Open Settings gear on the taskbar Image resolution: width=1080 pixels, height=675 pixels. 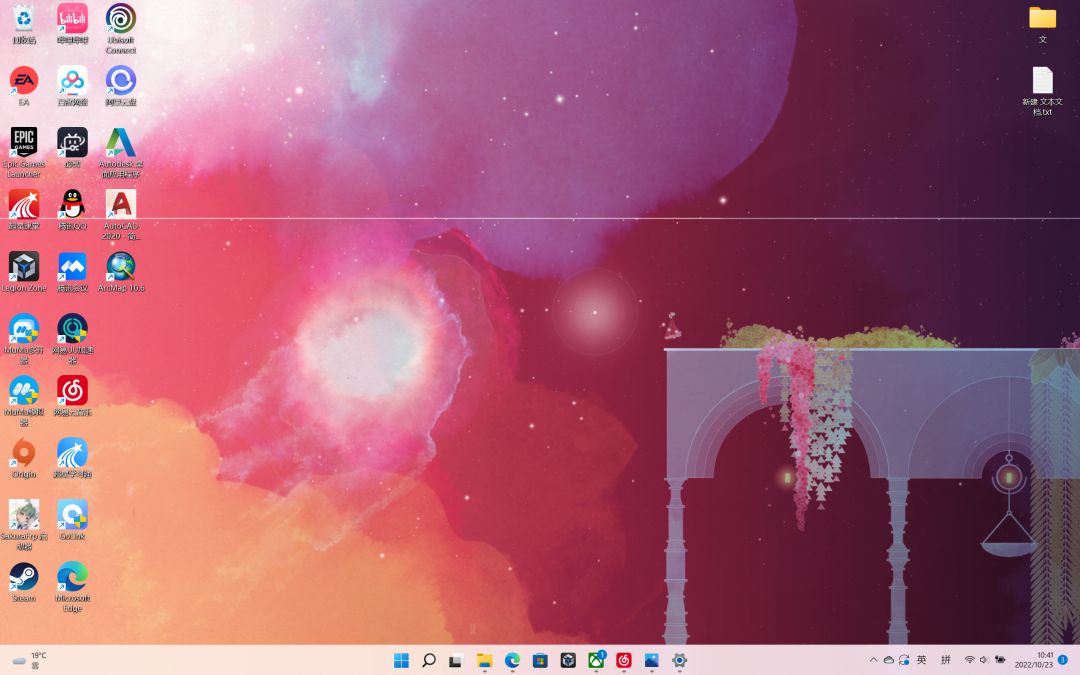click(679, 661)
